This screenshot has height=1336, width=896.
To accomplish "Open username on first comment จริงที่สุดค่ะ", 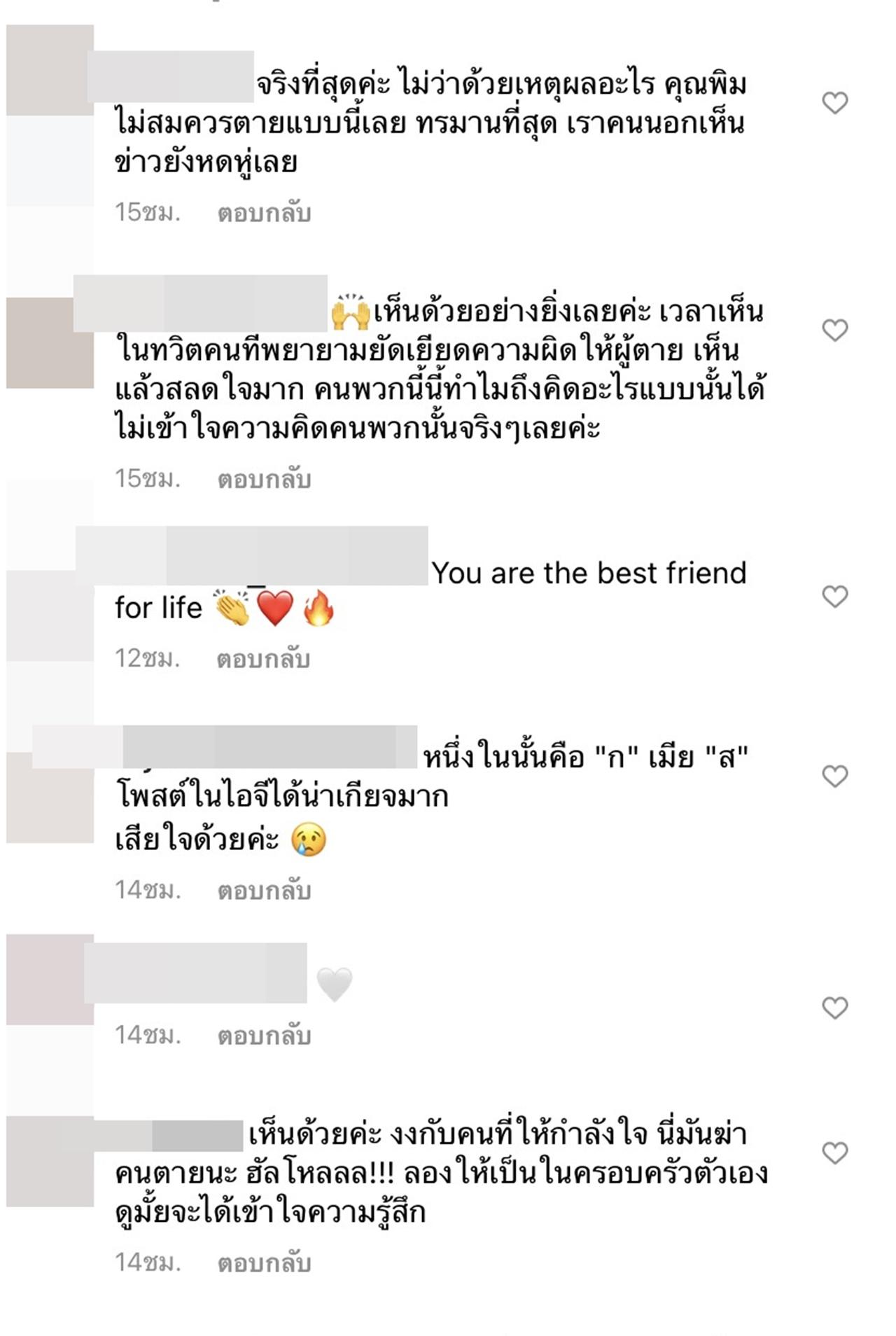I will (170, 76).
